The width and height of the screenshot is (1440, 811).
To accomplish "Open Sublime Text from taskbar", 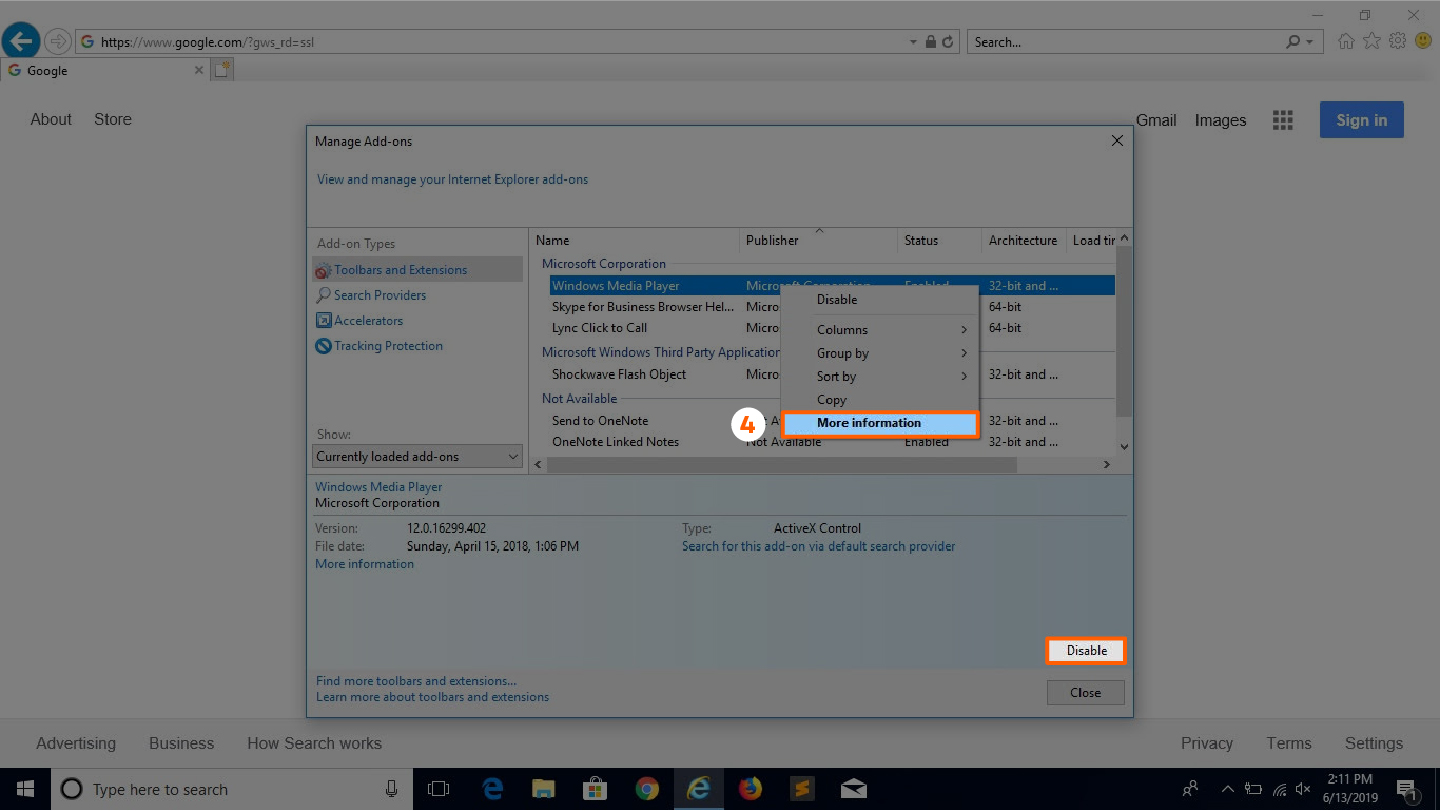I will 802,789.
